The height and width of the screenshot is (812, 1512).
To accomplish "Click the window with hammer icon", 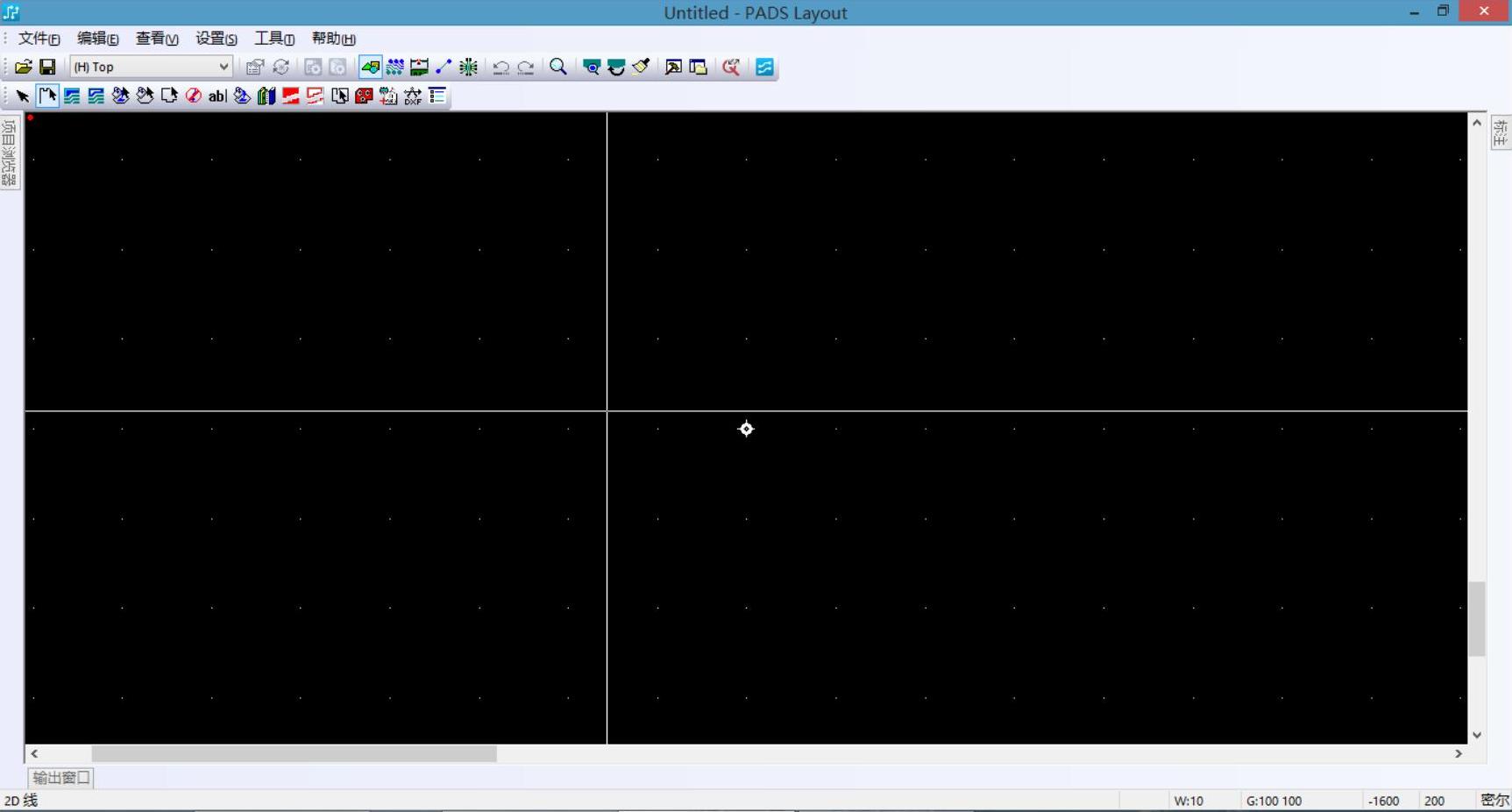I will (673, 67).
